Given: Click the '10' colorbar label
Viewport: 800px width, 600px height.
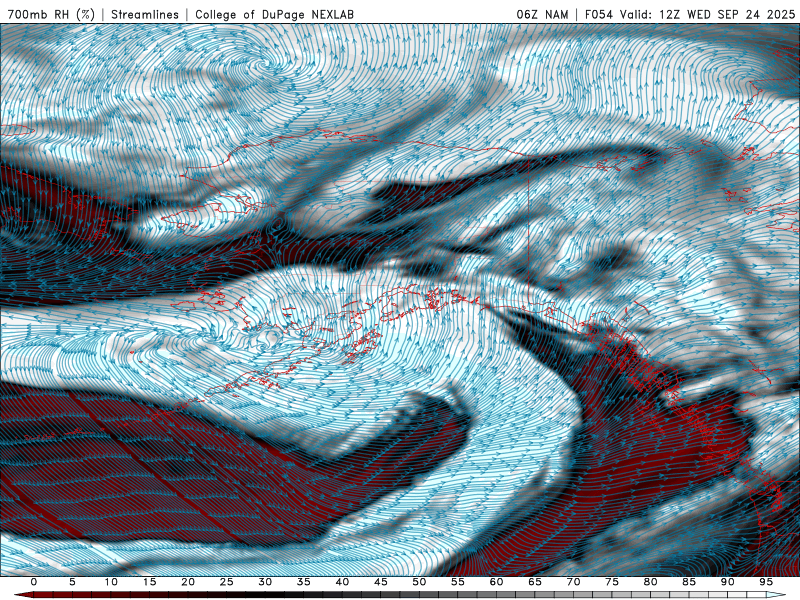Looking at the screenshot, I should click(x=111, y=582).
